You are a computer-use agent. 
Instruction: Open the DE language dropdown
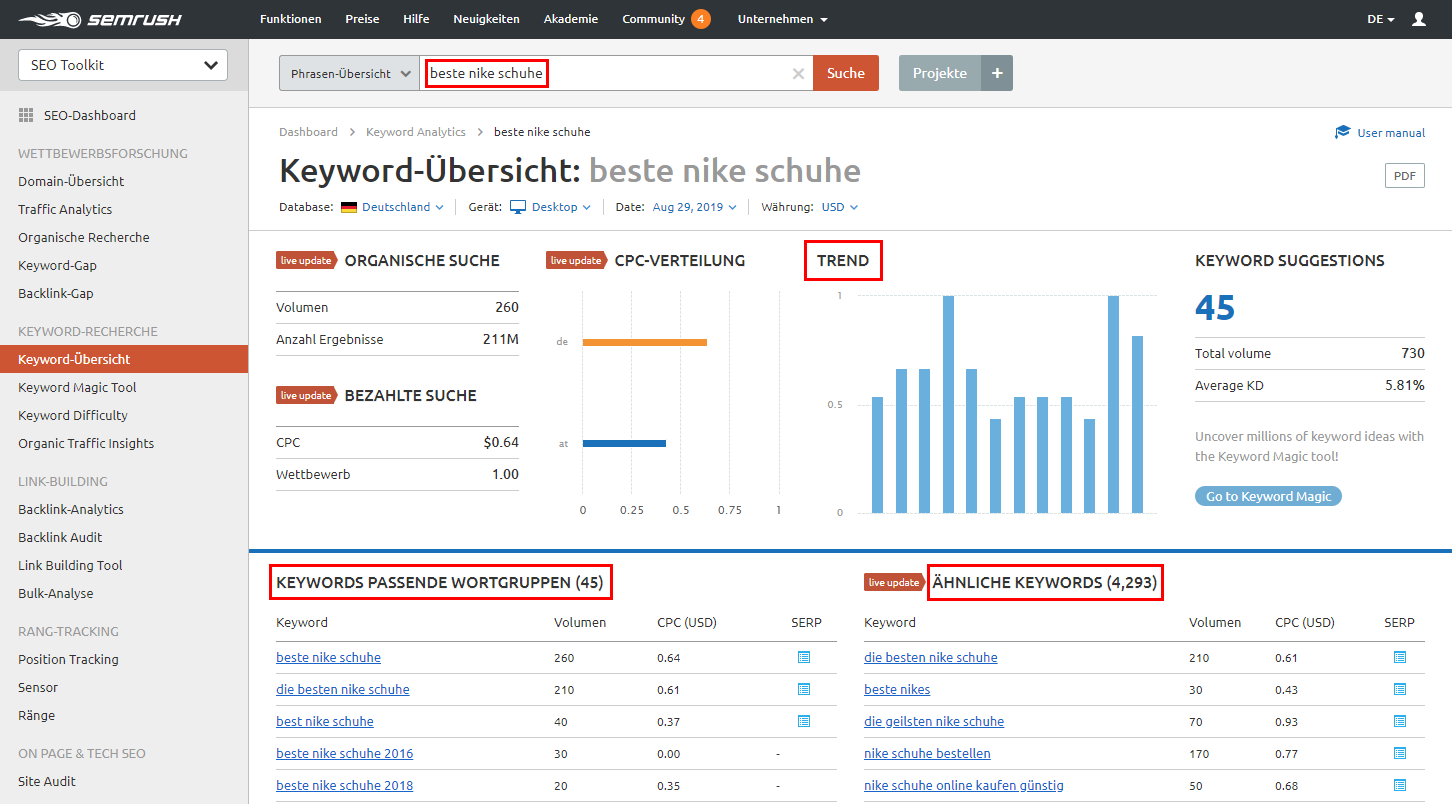tap(1381, 19)
